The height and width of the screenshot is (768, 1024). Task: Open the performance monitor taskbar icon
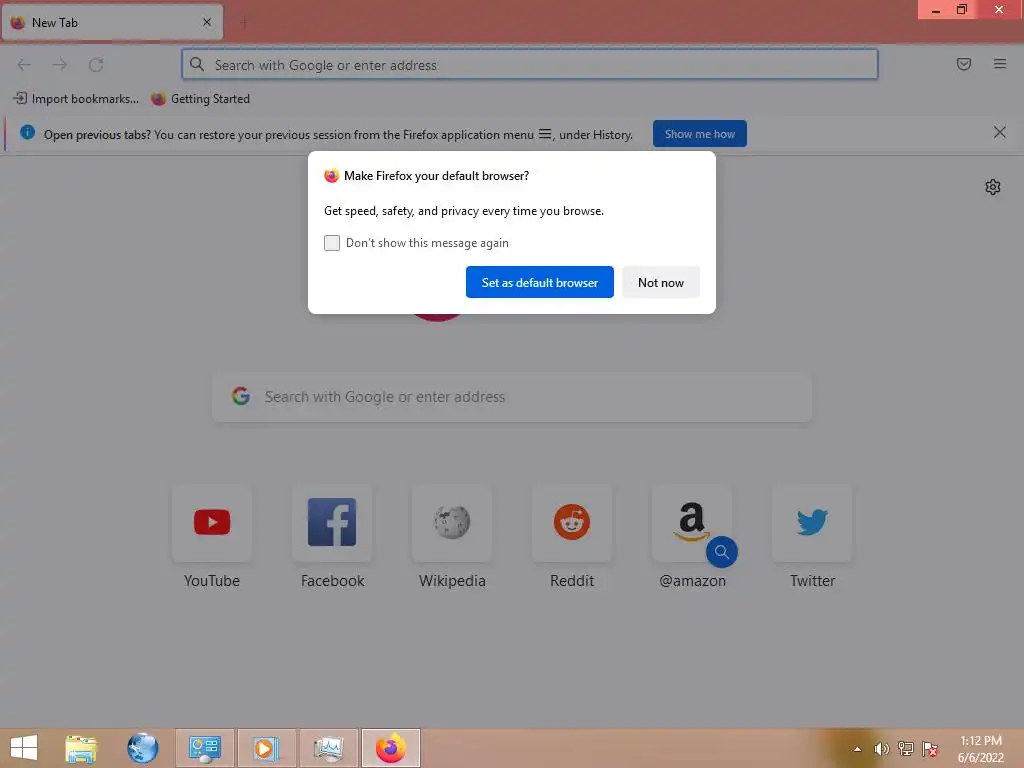328,748
